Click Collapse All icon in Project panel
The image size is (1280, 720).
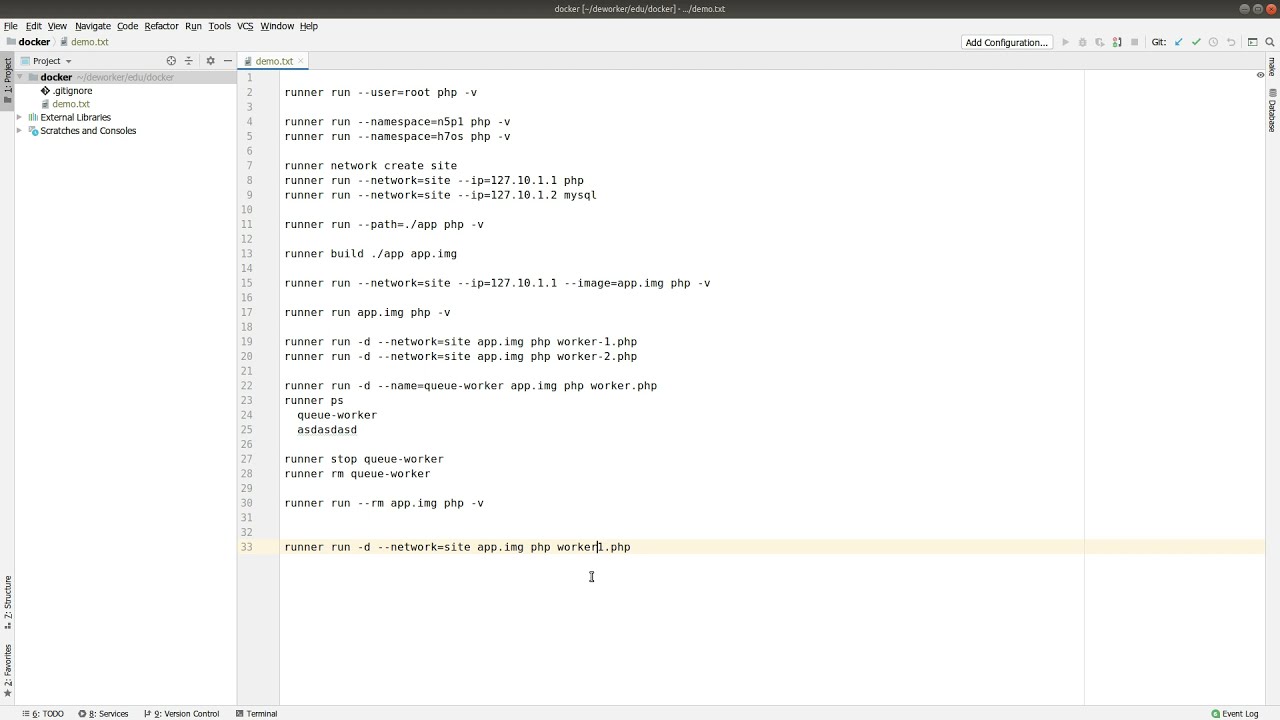(x=188, y=61)
